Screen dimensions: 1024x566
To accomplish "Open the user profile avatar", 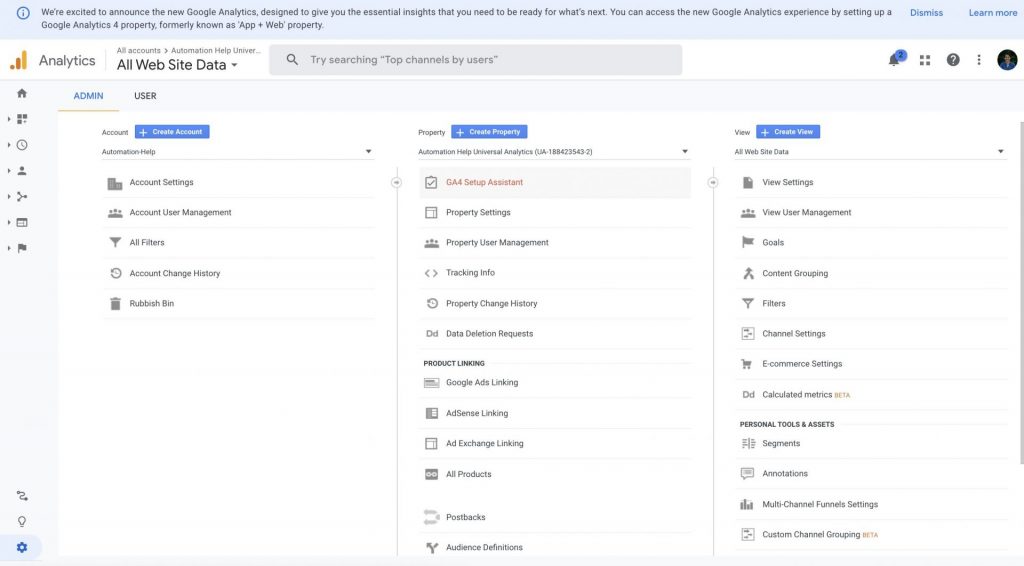I will (1007, 60).
